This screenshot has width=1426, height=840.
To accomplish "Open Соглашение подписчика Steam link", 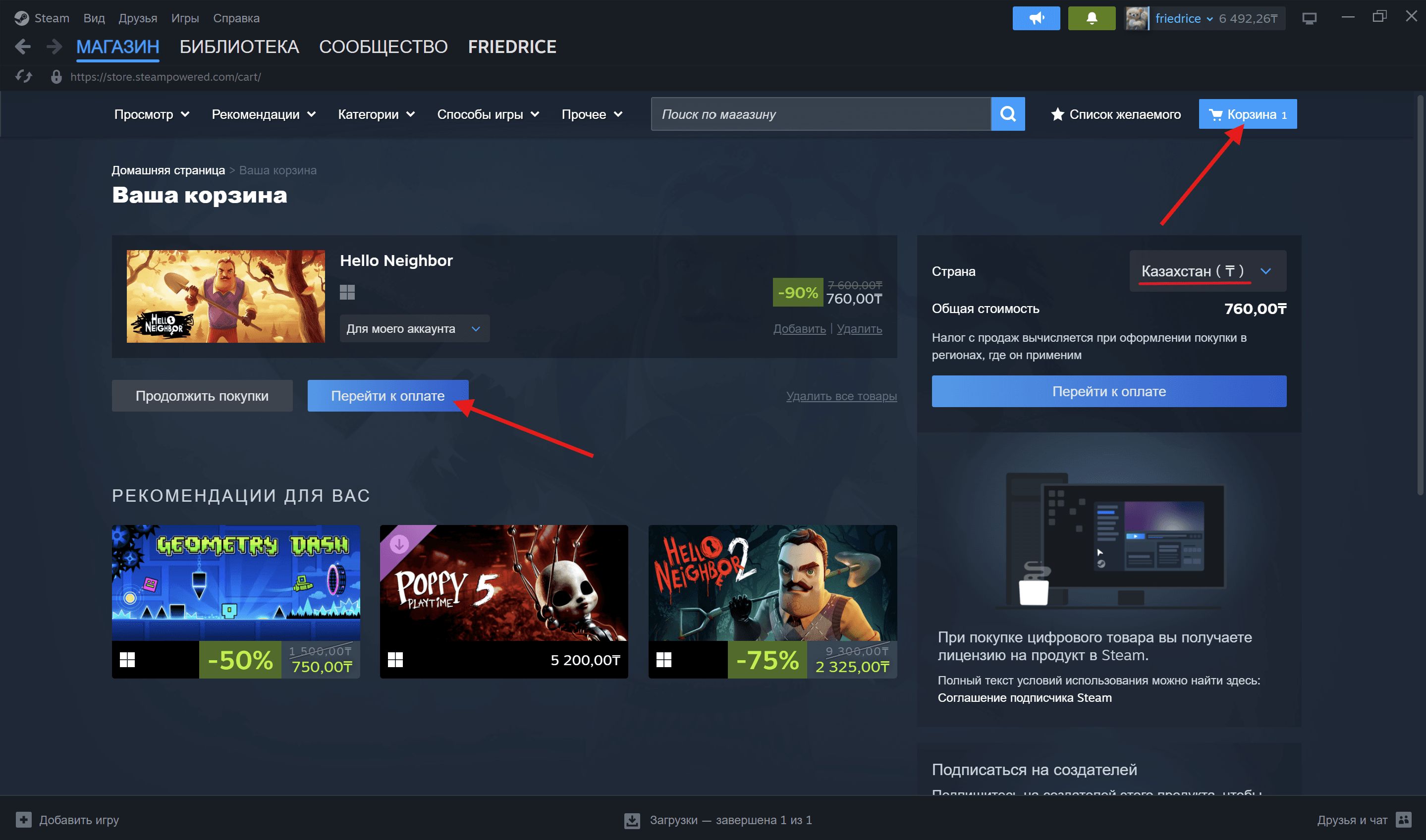I will pos(1024,697).
